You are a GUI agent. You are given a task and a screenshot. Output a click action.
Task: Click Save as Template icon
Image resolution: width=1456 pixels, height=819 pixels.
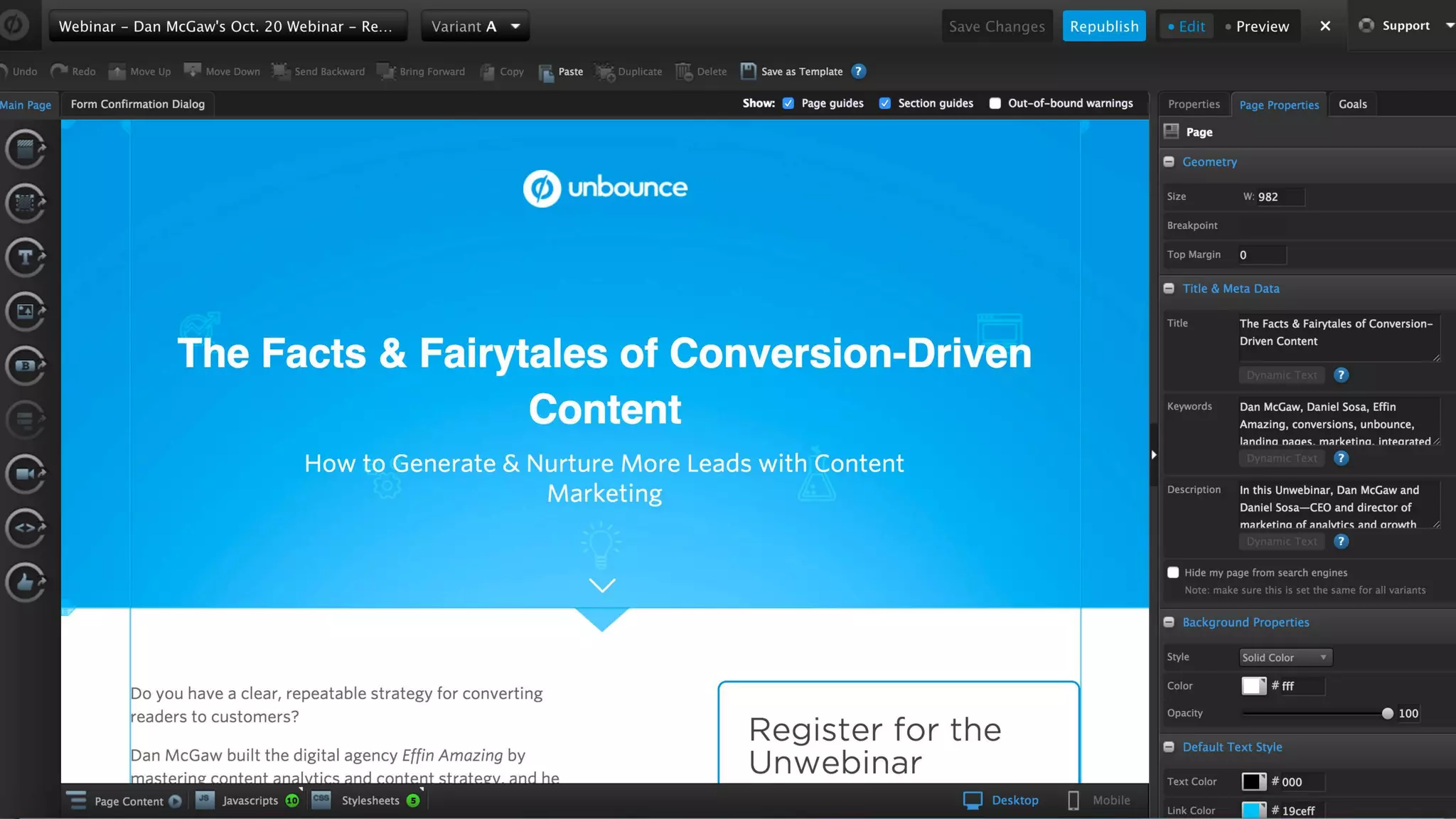pyautogui.click(x=748, y=71)
